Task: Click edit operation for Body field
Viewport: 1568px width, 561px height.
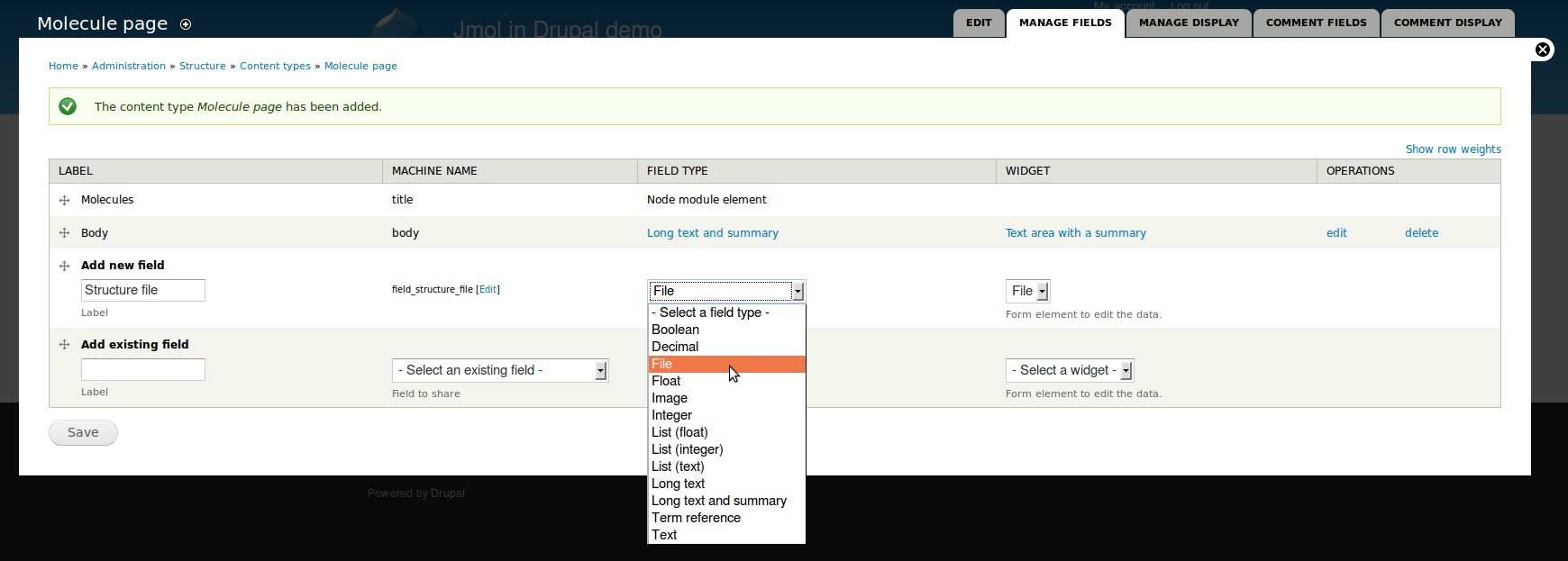Action: (x=1336, y=233)
